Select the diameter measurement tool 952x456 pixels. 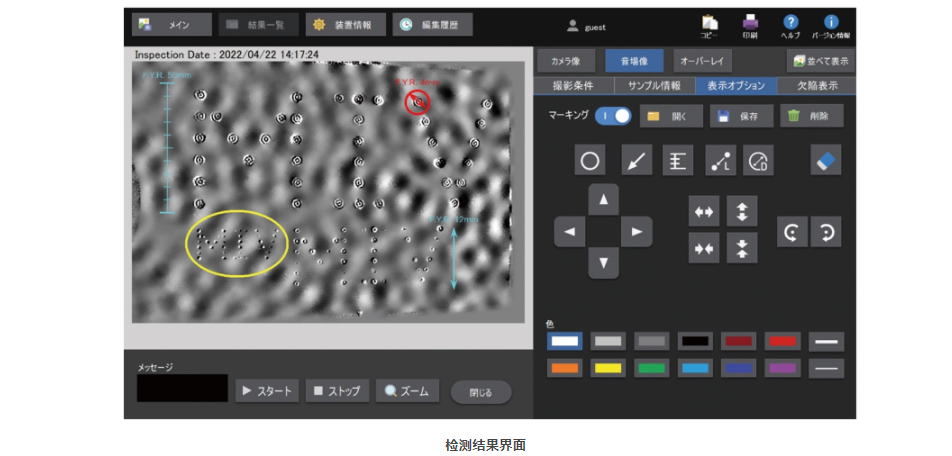[758, 161]
